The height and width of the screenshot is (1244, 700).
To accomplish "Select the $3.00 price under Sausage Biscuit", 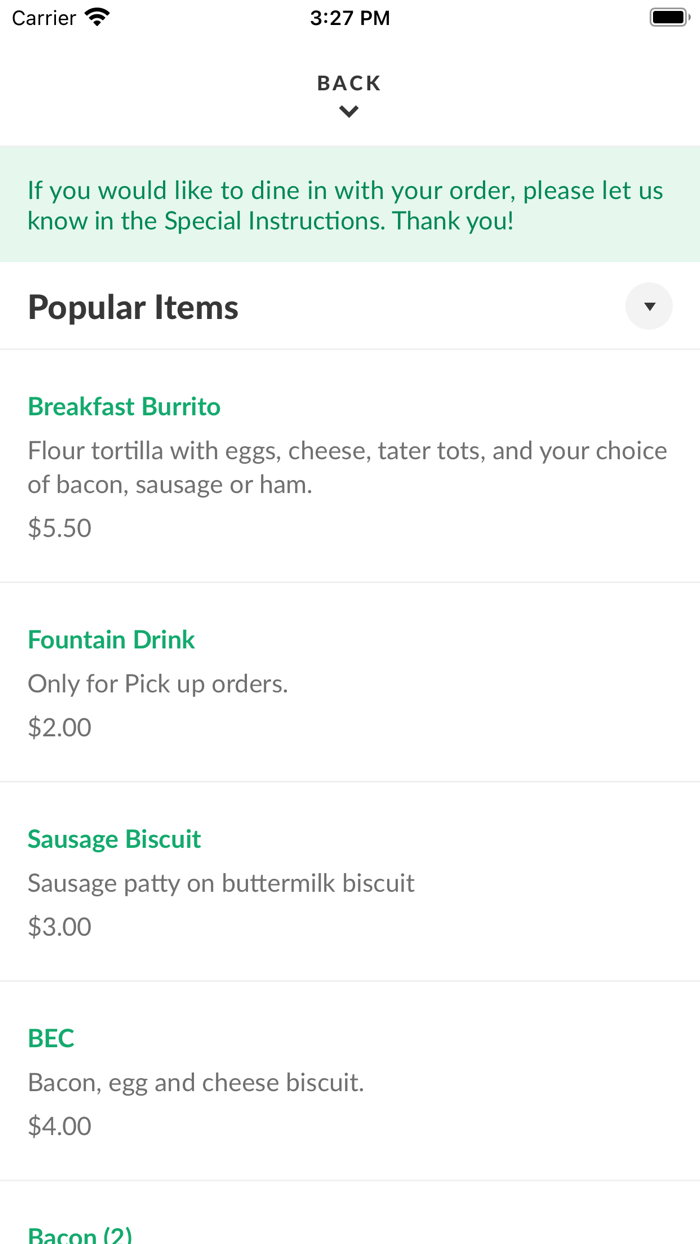I will [x=60, y=926].
